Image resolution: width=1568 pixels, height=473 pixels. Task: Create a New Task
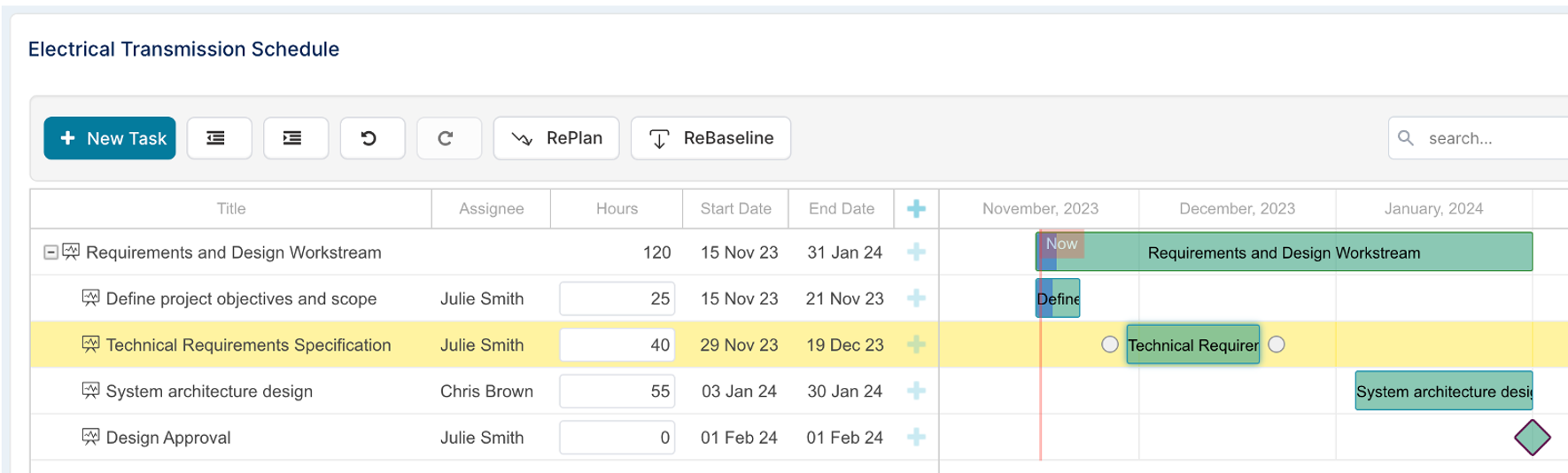click(x=110, y=138)
